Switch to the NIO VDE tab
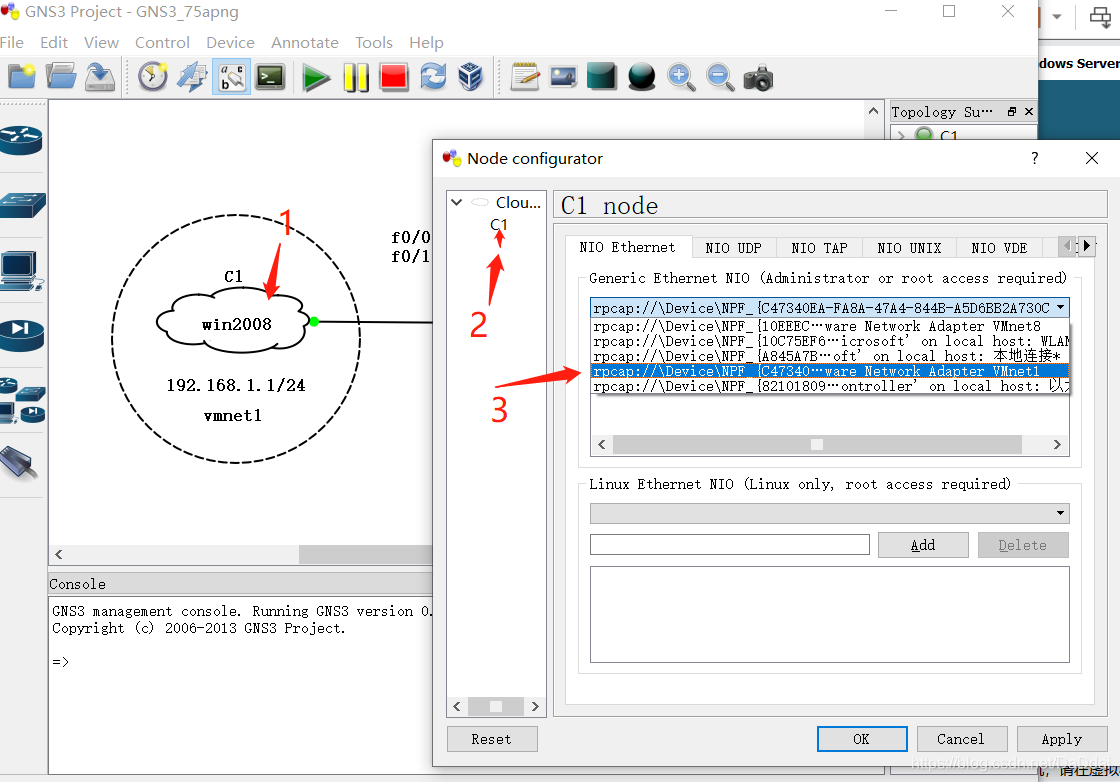Viewport: 1120px width, 782px height. click(999, 248)
